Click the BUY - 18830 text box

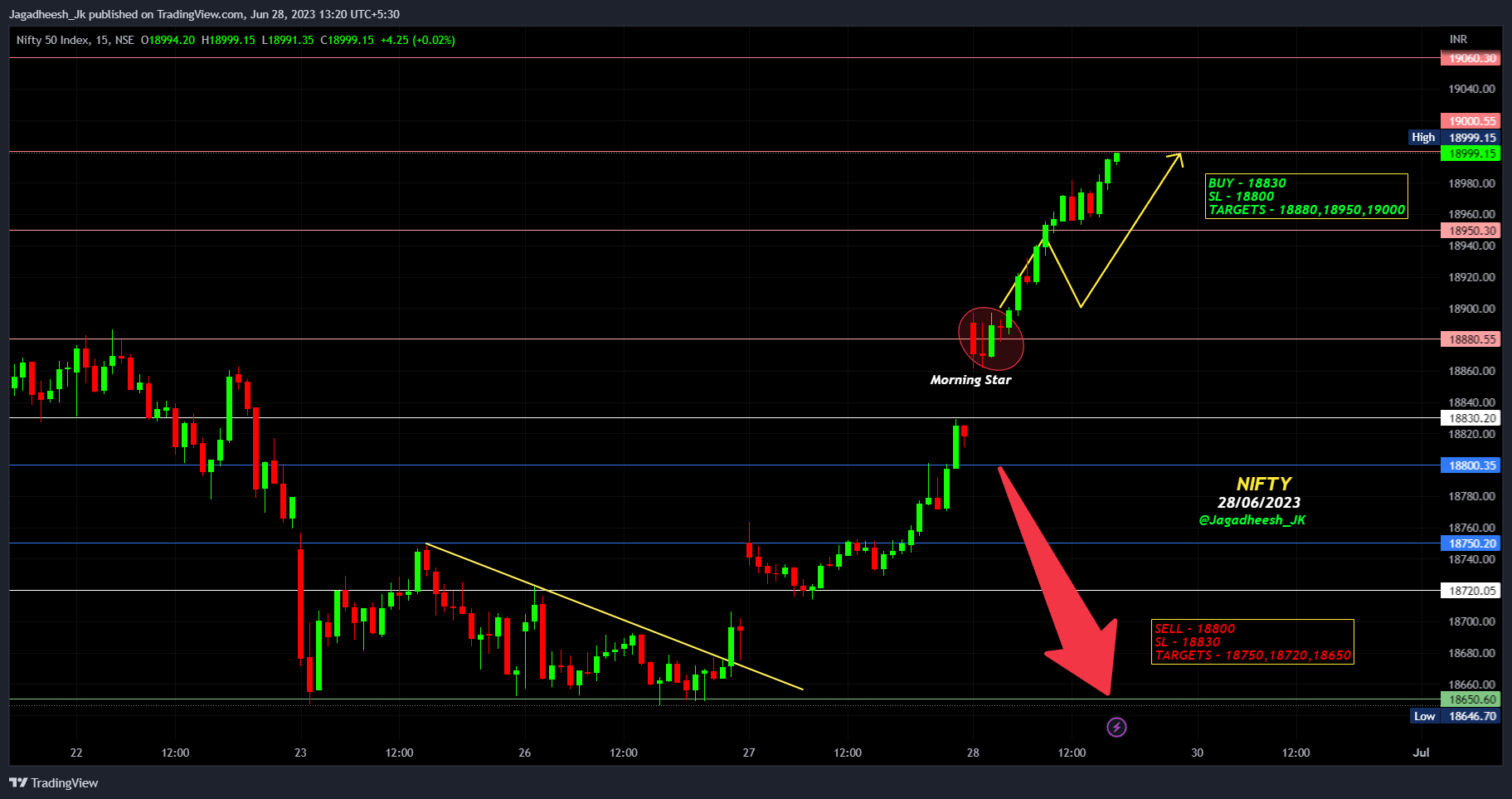[1306, 196]
